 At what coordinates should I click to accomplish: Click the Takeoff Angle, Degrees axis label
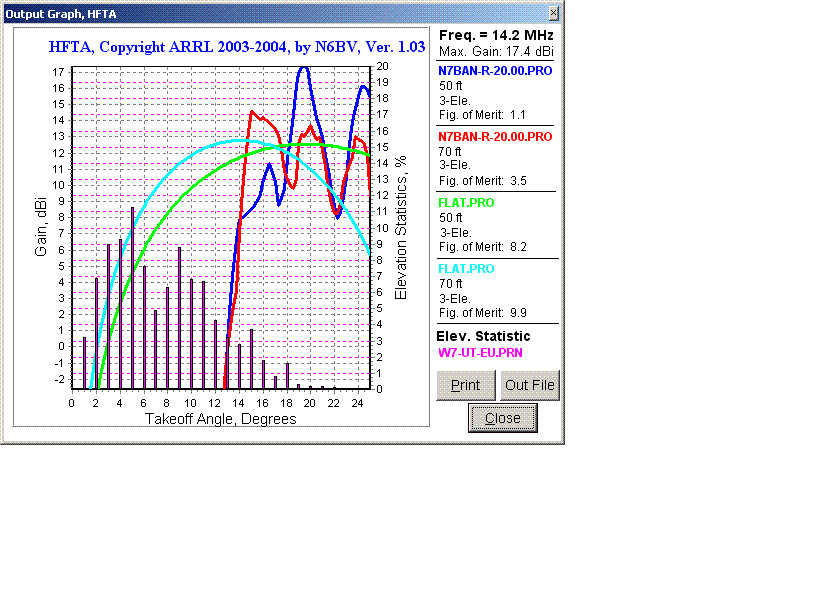coord(221,419)
